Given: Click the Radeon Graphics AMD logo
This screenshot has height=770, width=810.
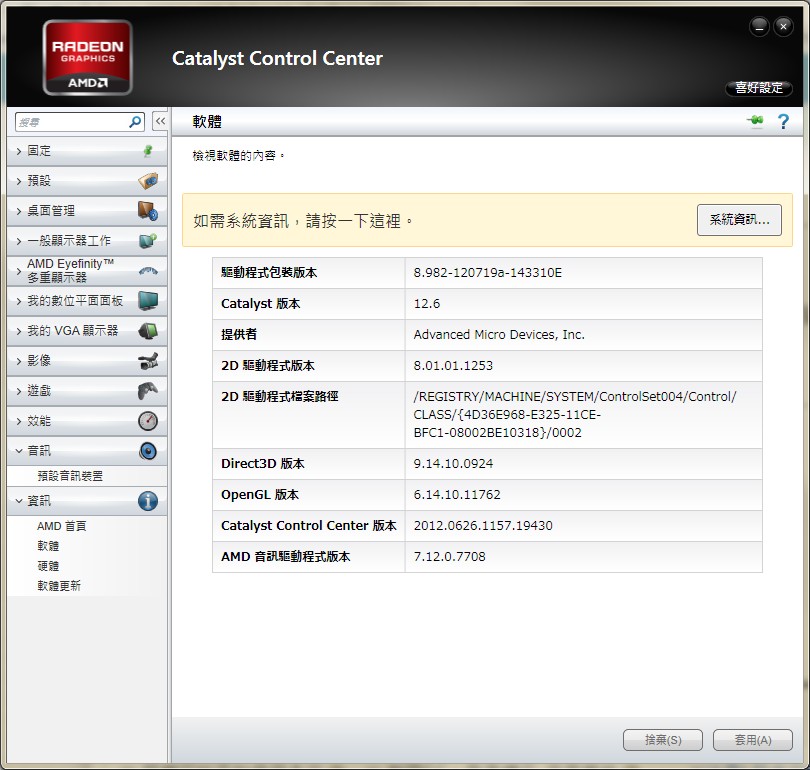Looking at the screenshot, I should pos(87,58).
